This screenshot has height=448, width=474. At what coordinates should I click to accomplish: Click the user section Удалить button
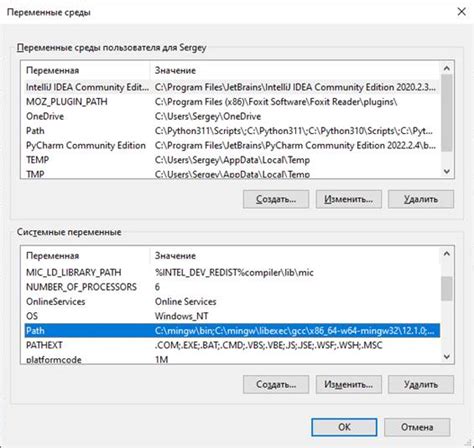421,199
